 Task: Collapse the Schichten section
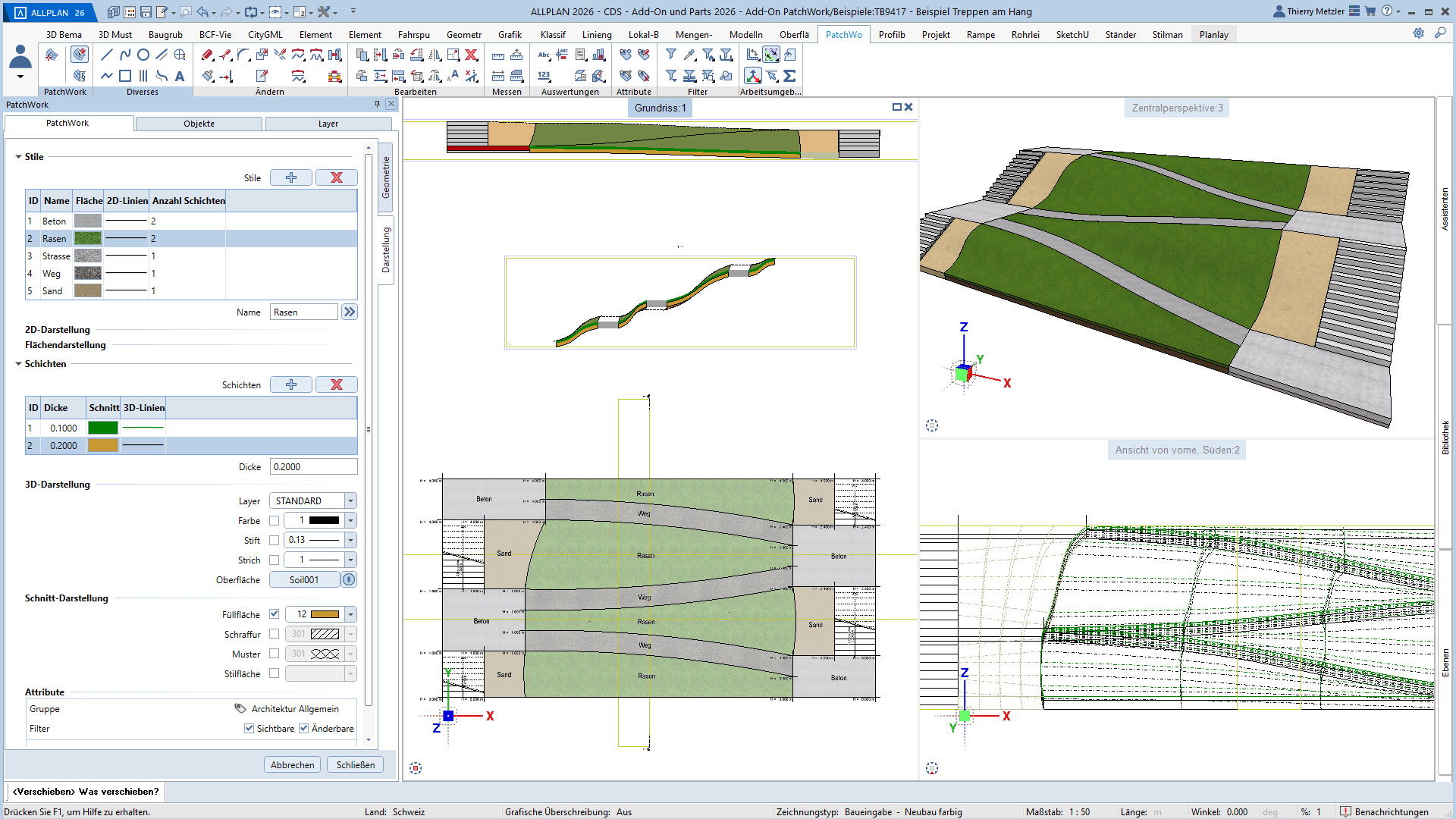click(18, 364)
